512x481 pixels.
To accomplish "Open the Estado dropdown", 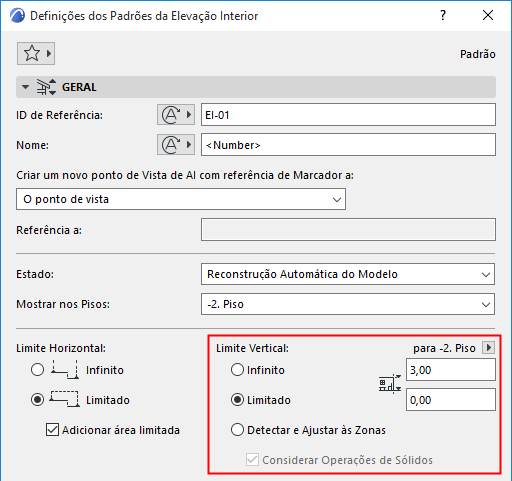I will tap(348, 274).
